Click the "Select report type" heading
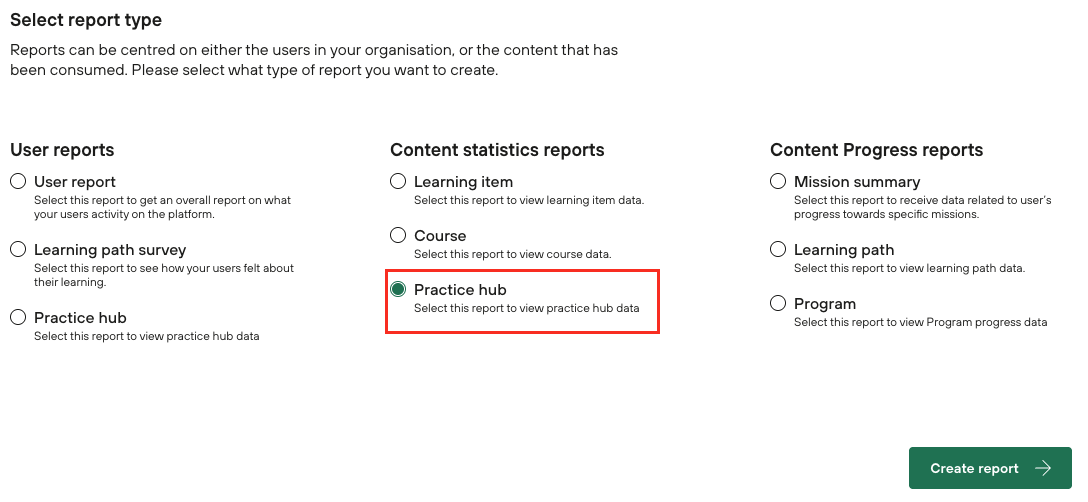The height and width of the screenshot is (502, 1088). coord(86,20)
